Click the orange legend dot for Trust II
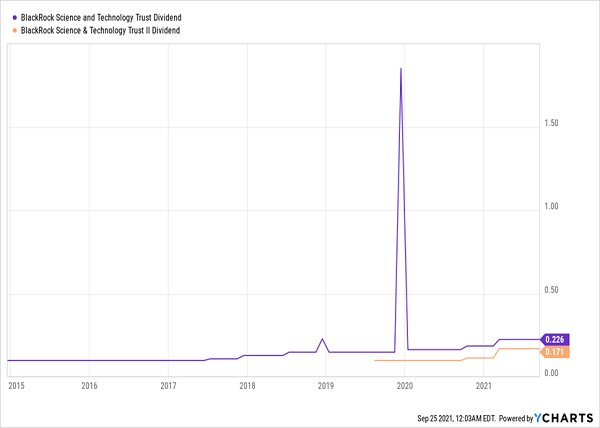The width and height of the screenshot is (600, 428). click(15, 31)
